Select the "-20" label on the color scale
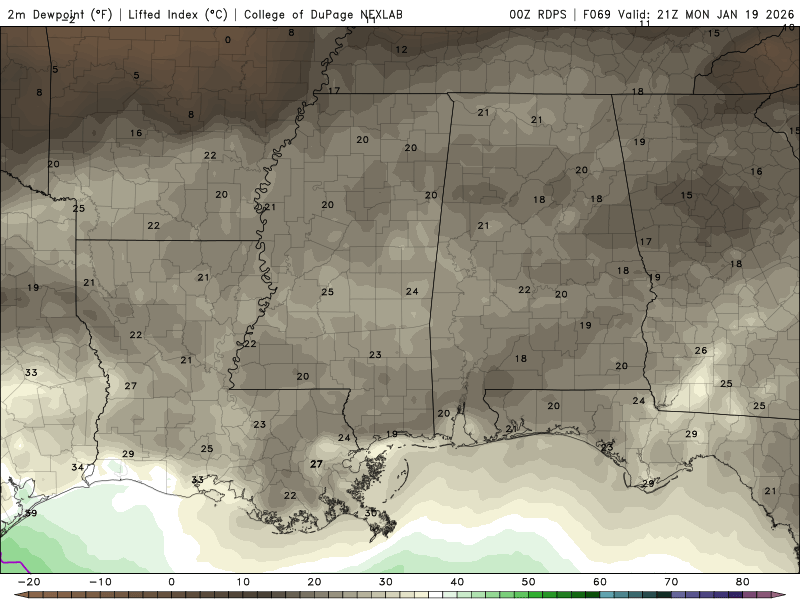 pyautogui.click(x=29, y=582)
